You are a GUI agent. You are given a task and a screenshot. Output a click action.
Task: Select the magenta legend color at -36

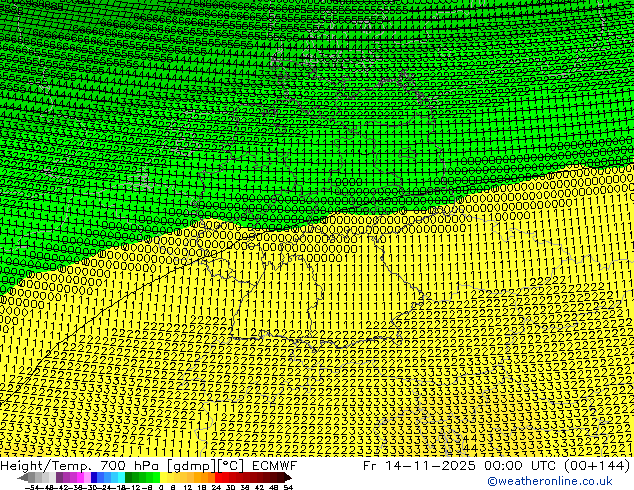[x=80, y=477]
